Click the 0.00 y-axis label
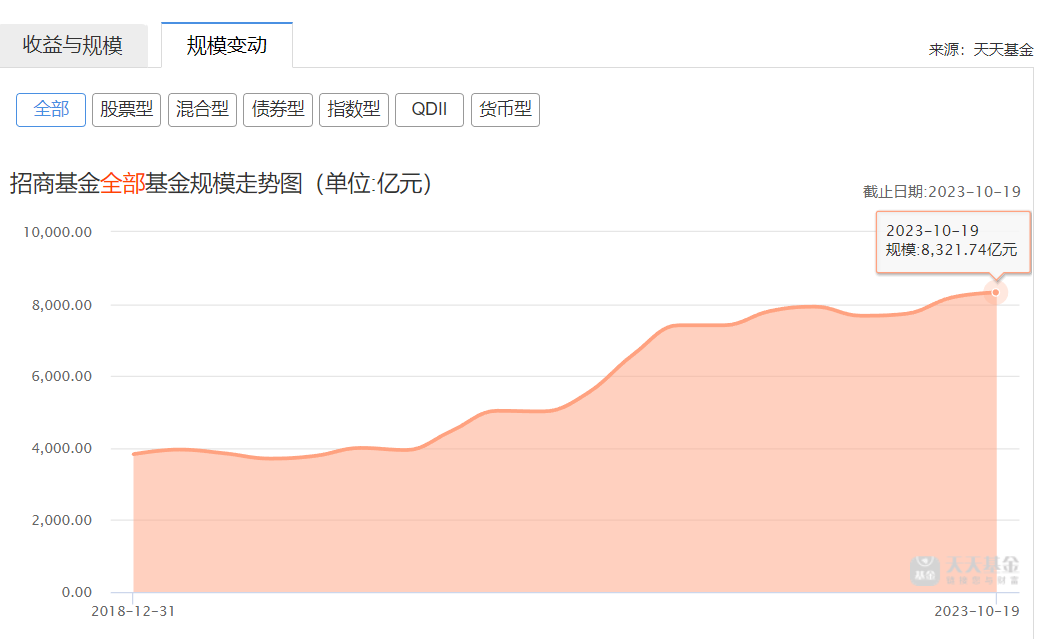1042x639 pixels. coord(77,592)
